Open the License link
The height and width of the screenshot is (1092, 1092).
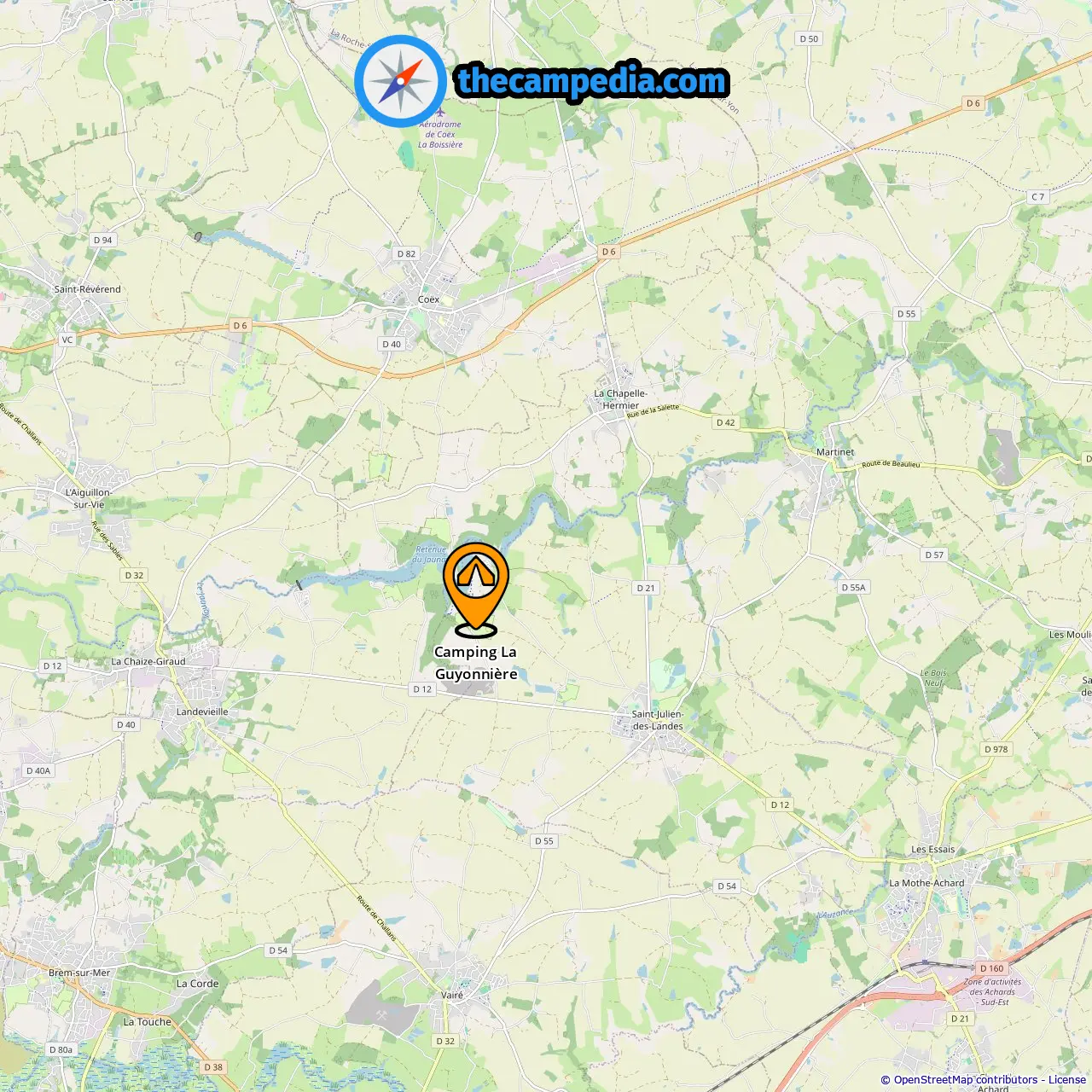[1067, 1080]
